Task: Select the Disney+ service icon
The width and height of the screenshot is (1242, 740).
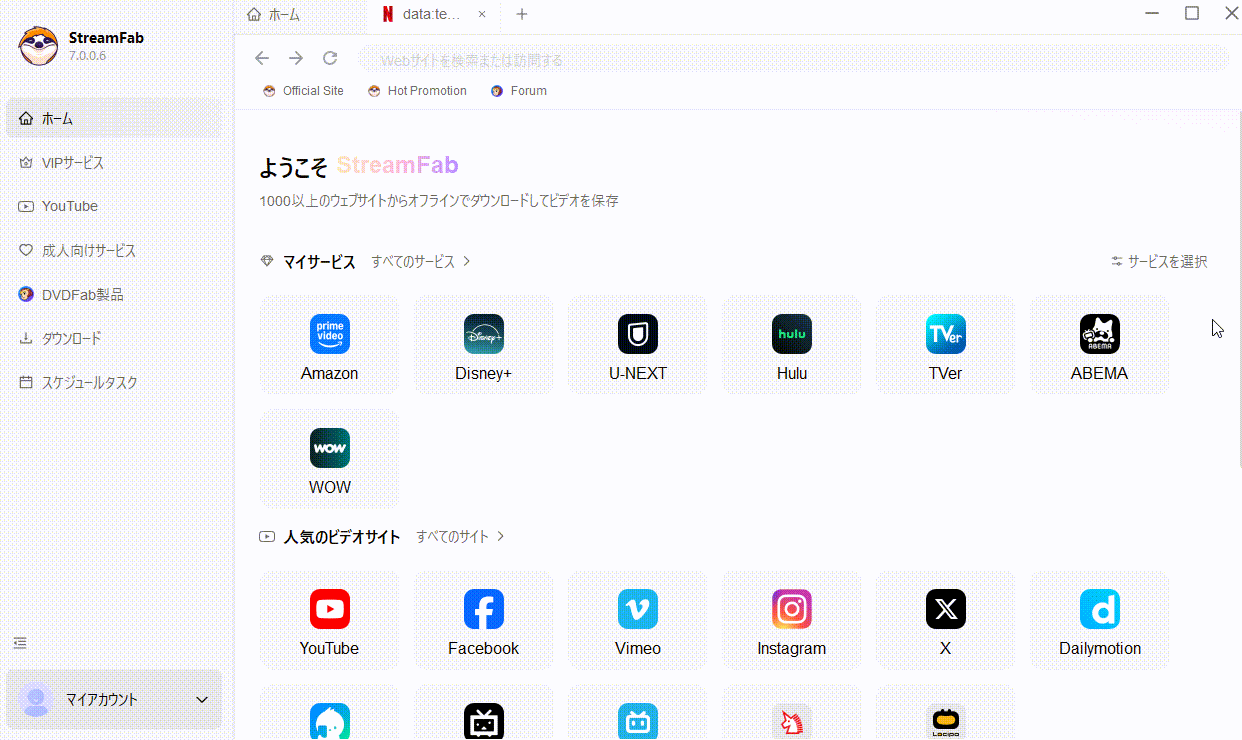Action: 483,344
